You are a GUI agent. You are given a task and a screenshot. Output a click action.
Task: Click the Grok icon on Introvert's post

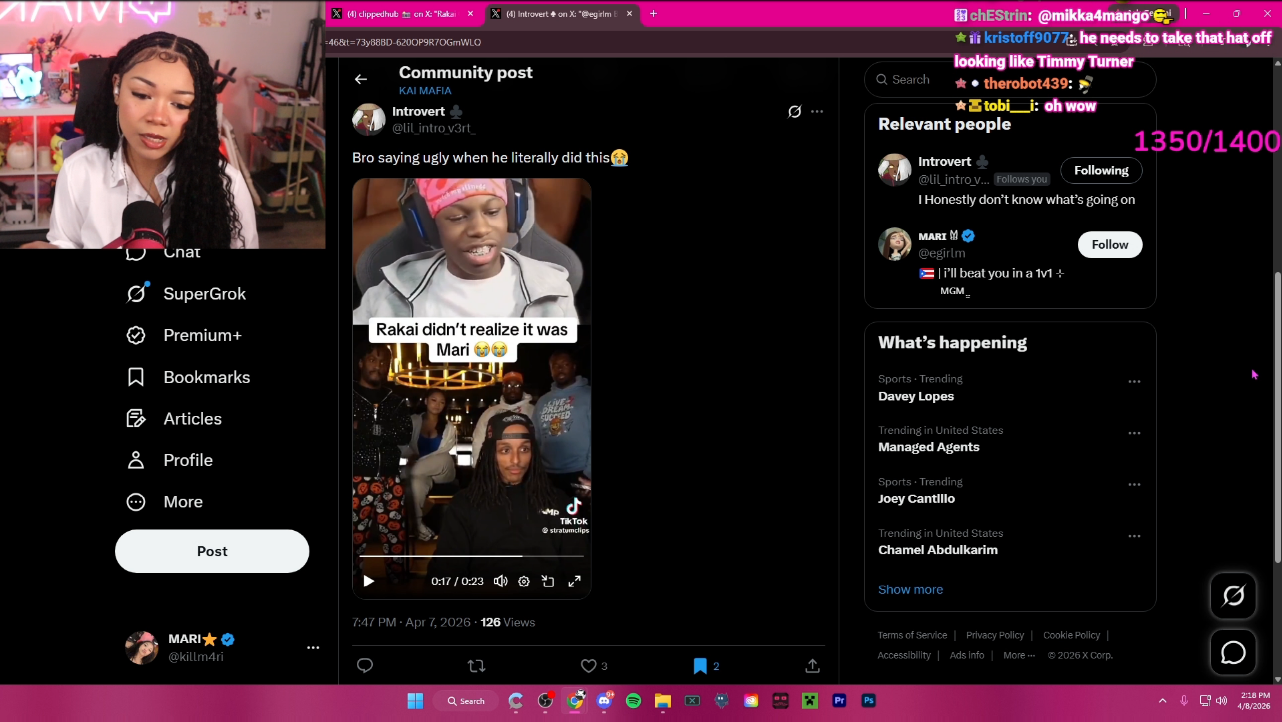pos(795,112)
